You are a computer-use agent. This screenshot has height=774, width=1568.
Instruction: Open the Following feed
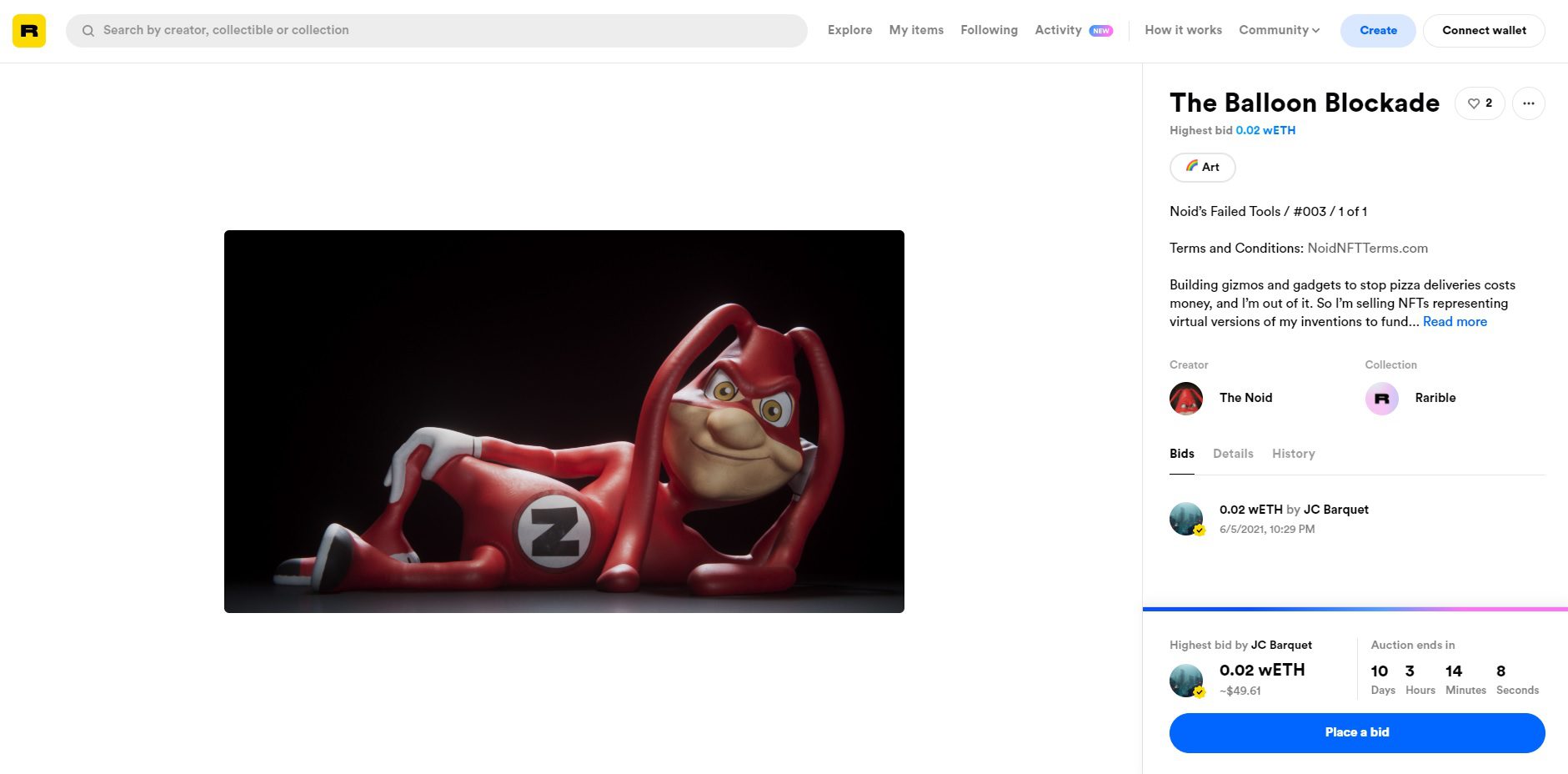(x=989, y=30)
